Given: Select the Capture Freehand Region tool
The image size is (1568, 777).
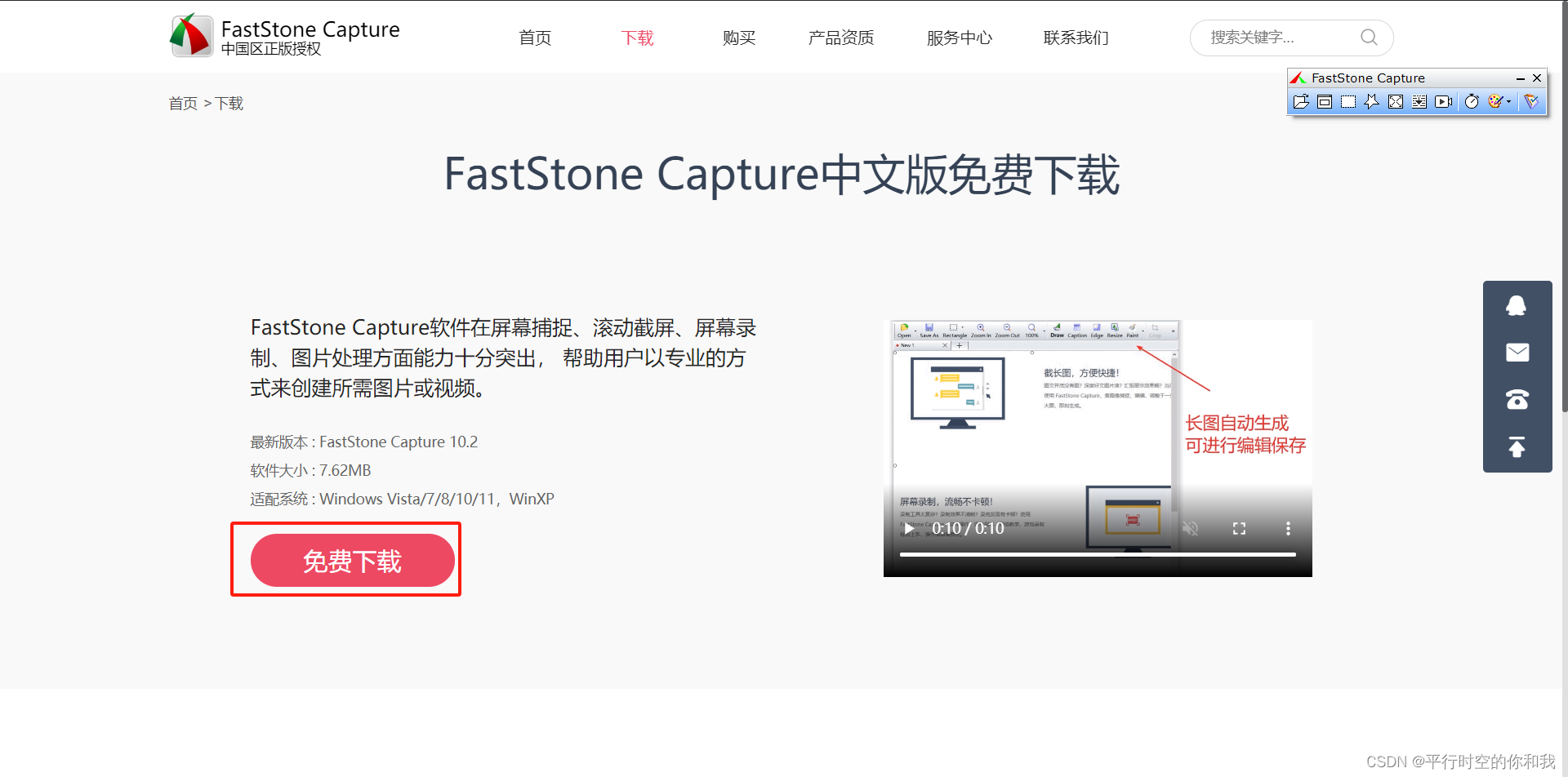Looking at the screenshot, I should (1372, 101).
